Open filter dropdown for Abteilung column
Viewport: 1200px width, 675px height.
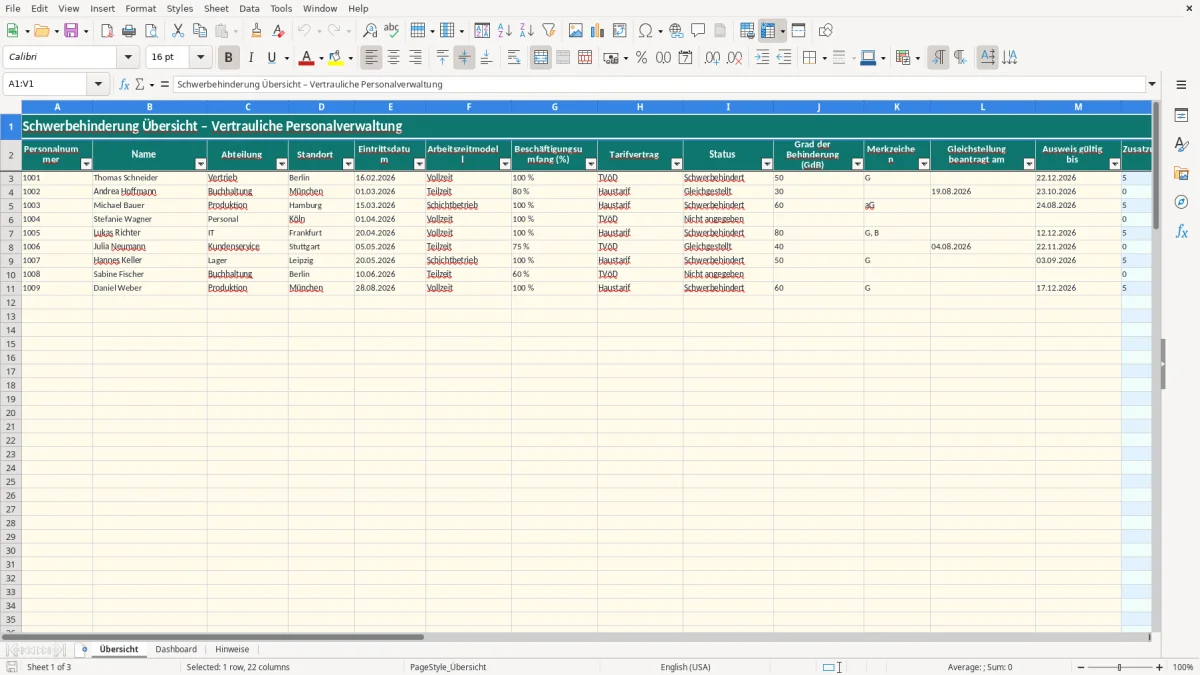pos(281,164)
